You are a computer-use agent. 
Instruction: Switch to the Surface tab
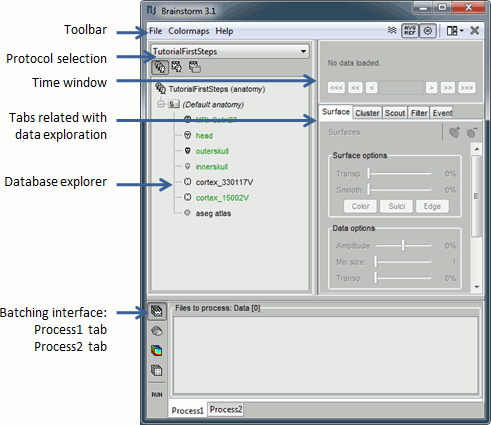[x=336, y=112]
